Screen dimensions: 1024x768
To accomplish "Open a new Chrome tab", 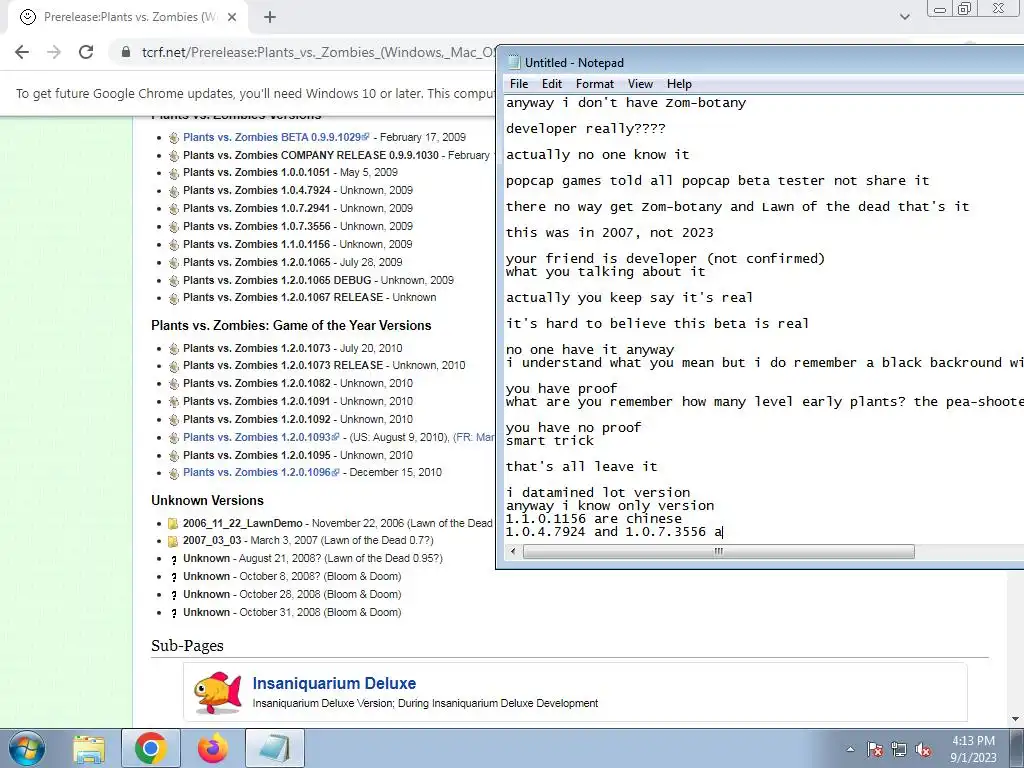I will click(270, 17).
